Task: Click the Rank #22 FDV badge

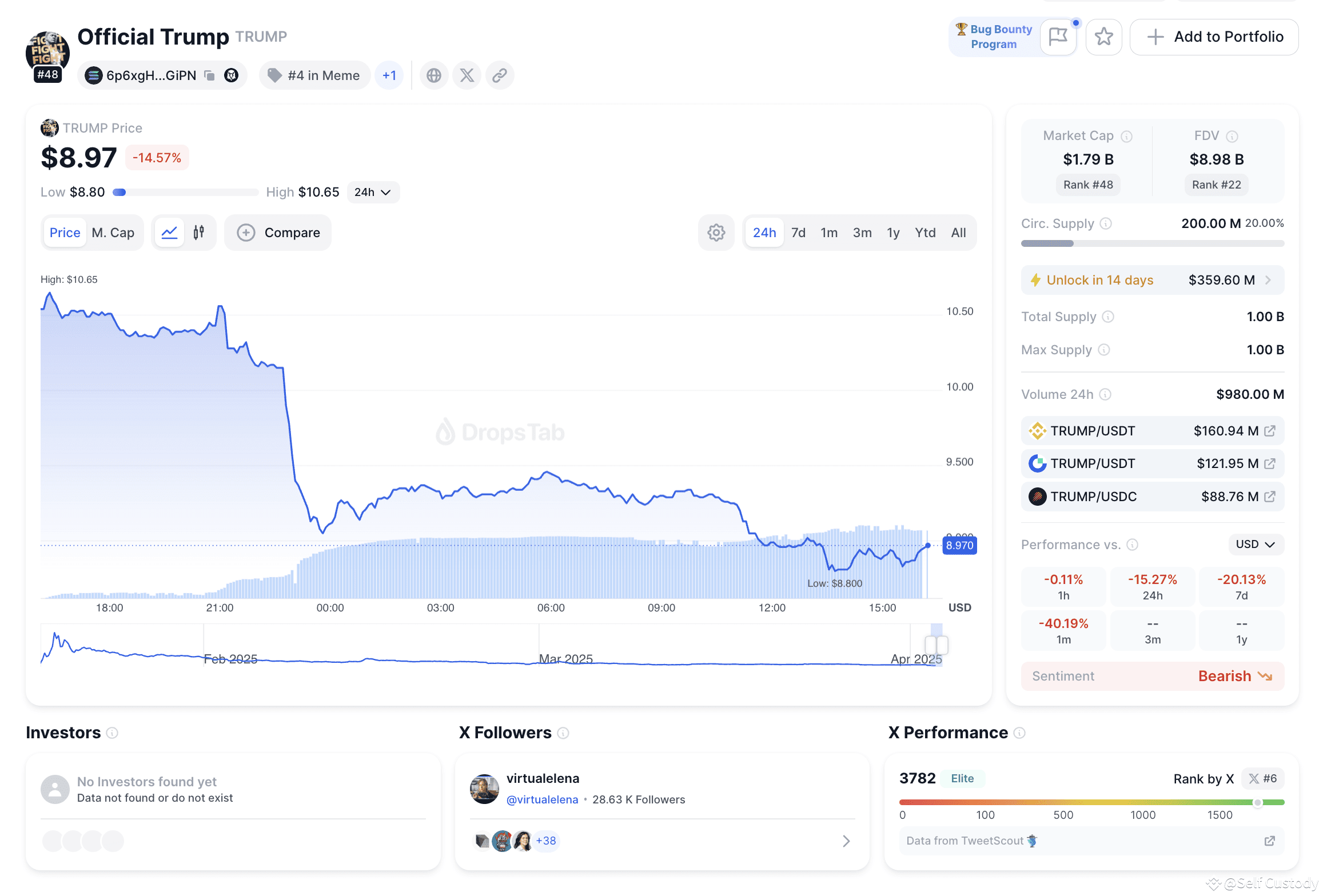Action: click(x=1217, y=185)
